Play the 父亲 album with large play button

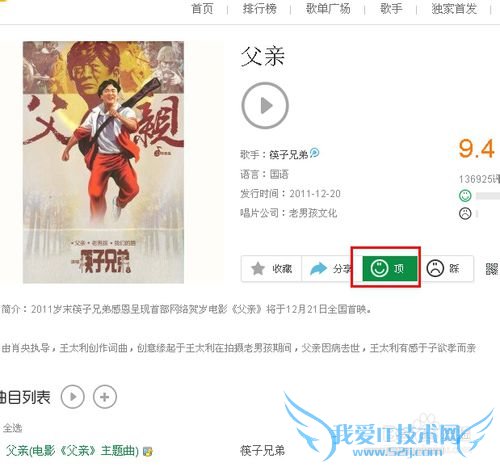pyautogui.click(x=265, y=106)
